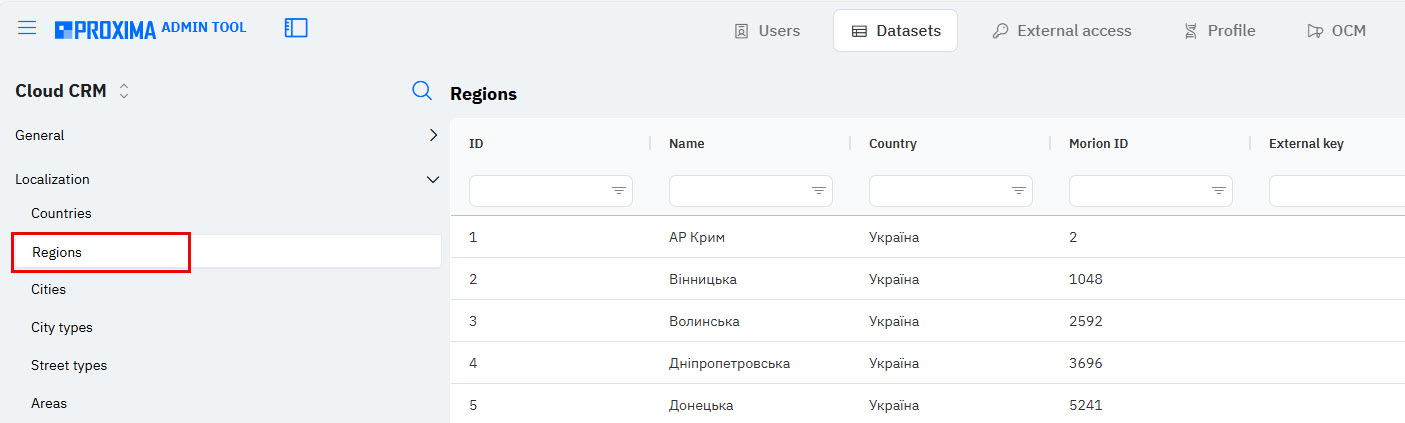
Task: Open the Cities dataset
Action: [48, 289]
